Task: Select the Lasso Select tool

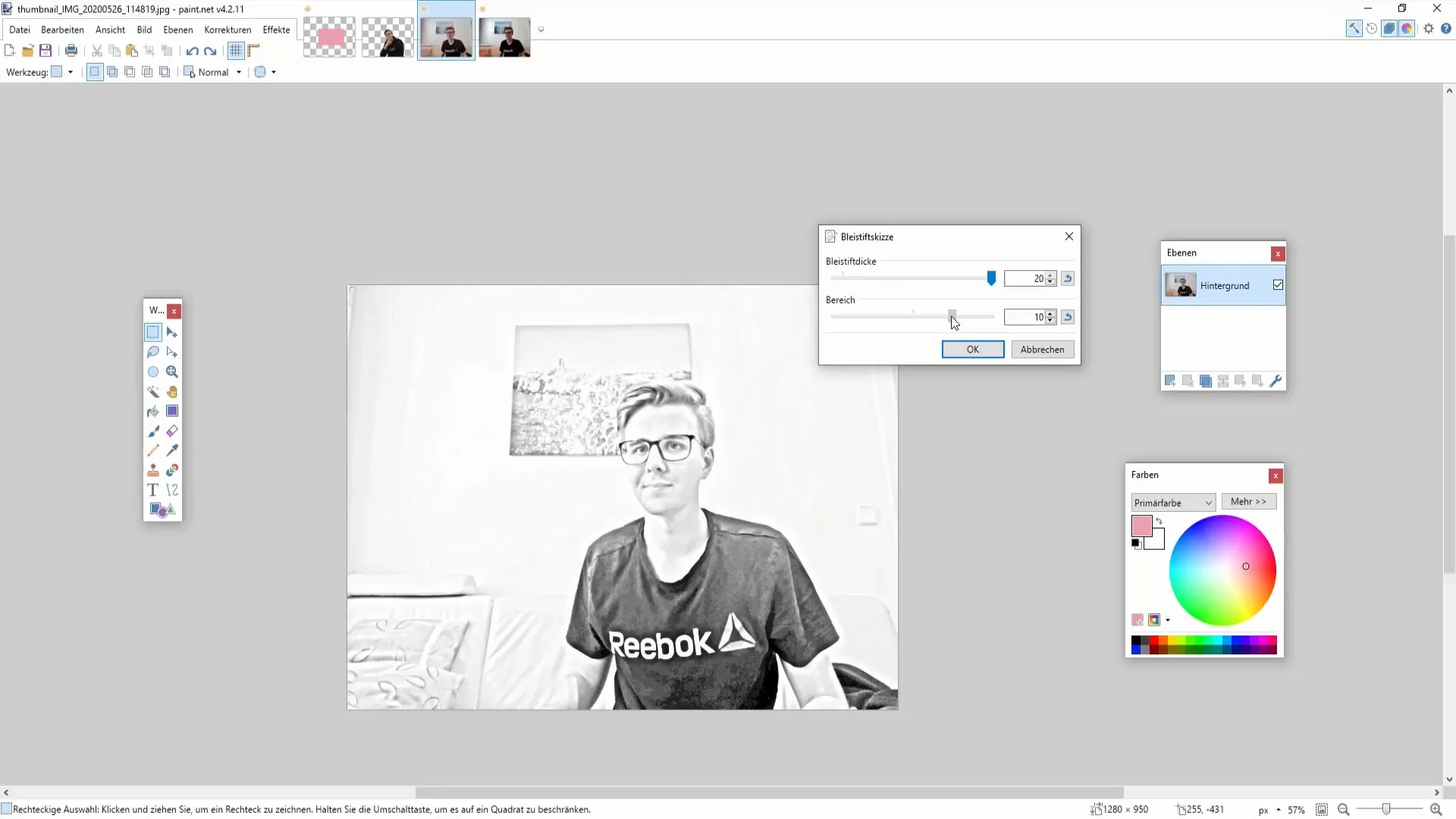Action: click(153, 352)
